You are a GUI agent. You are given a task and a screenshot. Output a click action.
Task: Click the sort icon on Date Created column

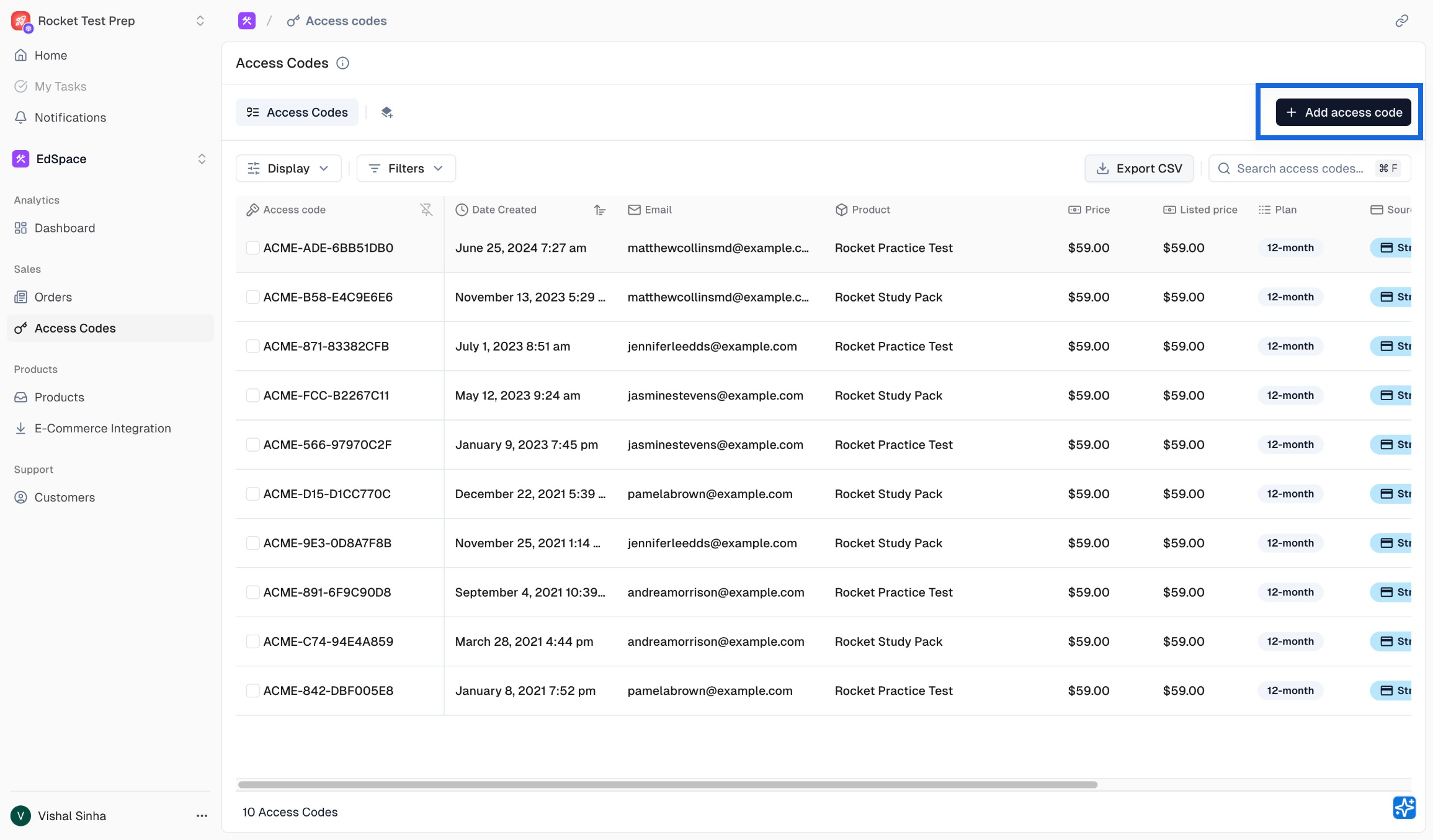click(x=599, y=210)
